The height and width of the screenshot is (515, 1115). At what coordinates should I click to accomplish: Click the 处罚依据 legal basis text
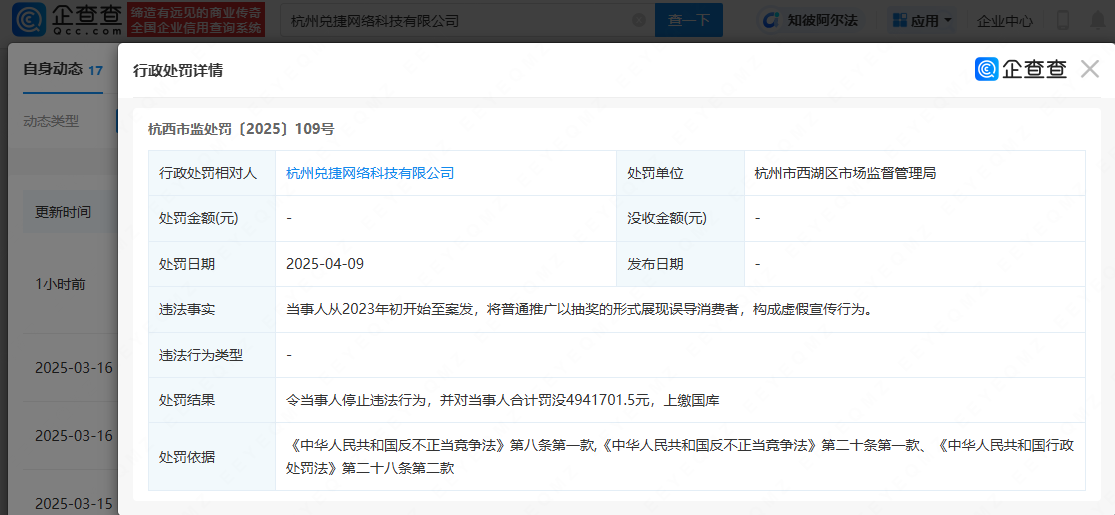point(680,456)
